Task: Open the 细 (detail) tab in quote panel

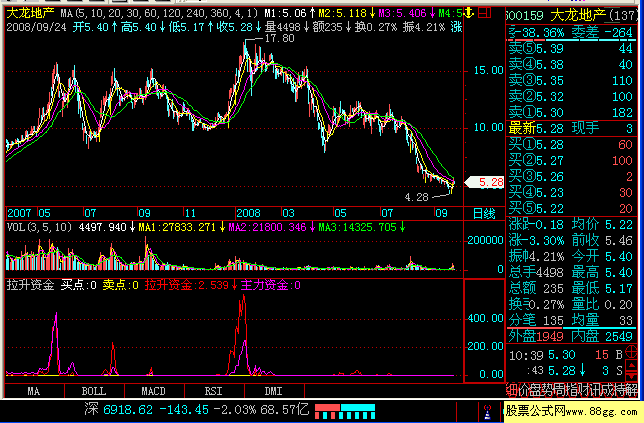Action: 512,390
